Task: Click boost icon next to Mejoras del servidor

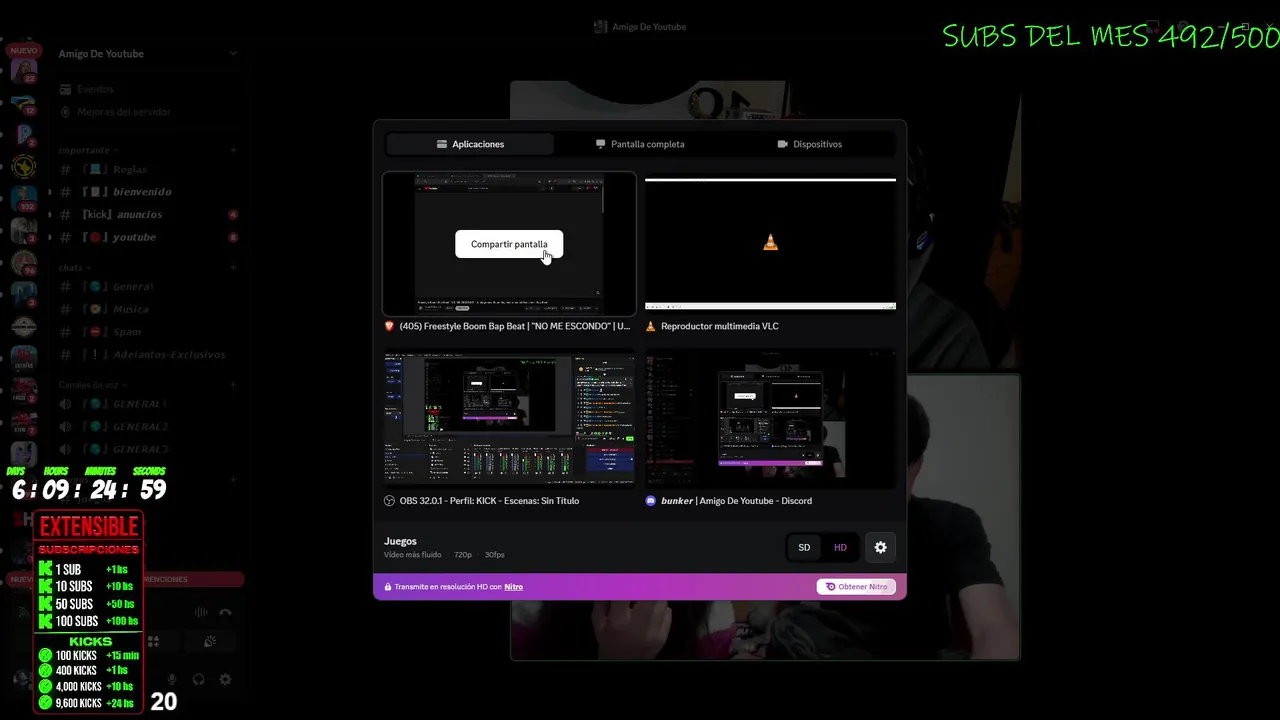Action: pos(66,112)
